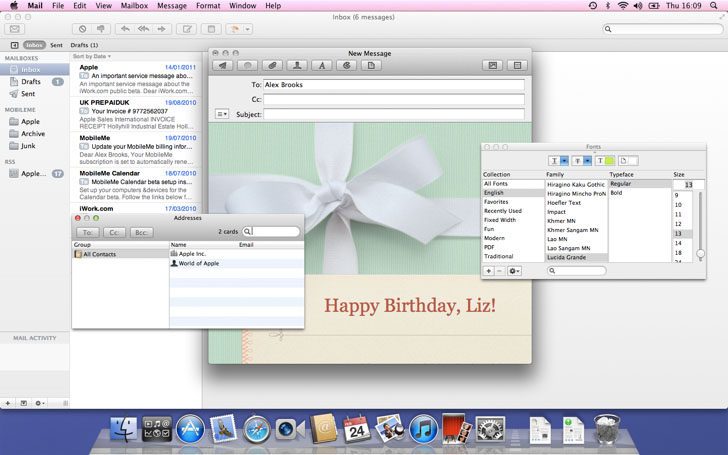Open the Colors wheel icon in New Message
This screenshot has width=728, height=455.
(346, 65)
